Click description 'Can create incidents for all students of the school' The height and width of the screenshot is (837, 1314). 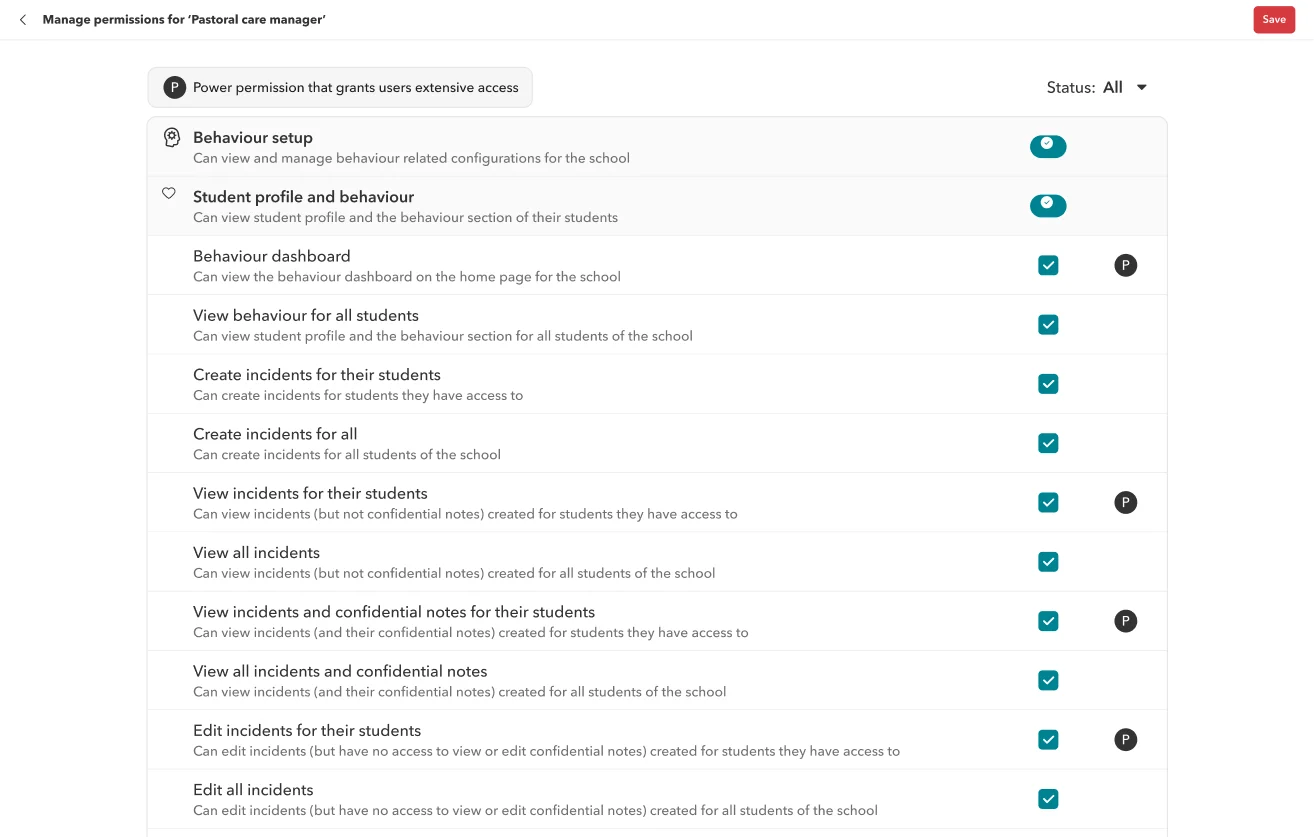[347, 454]
